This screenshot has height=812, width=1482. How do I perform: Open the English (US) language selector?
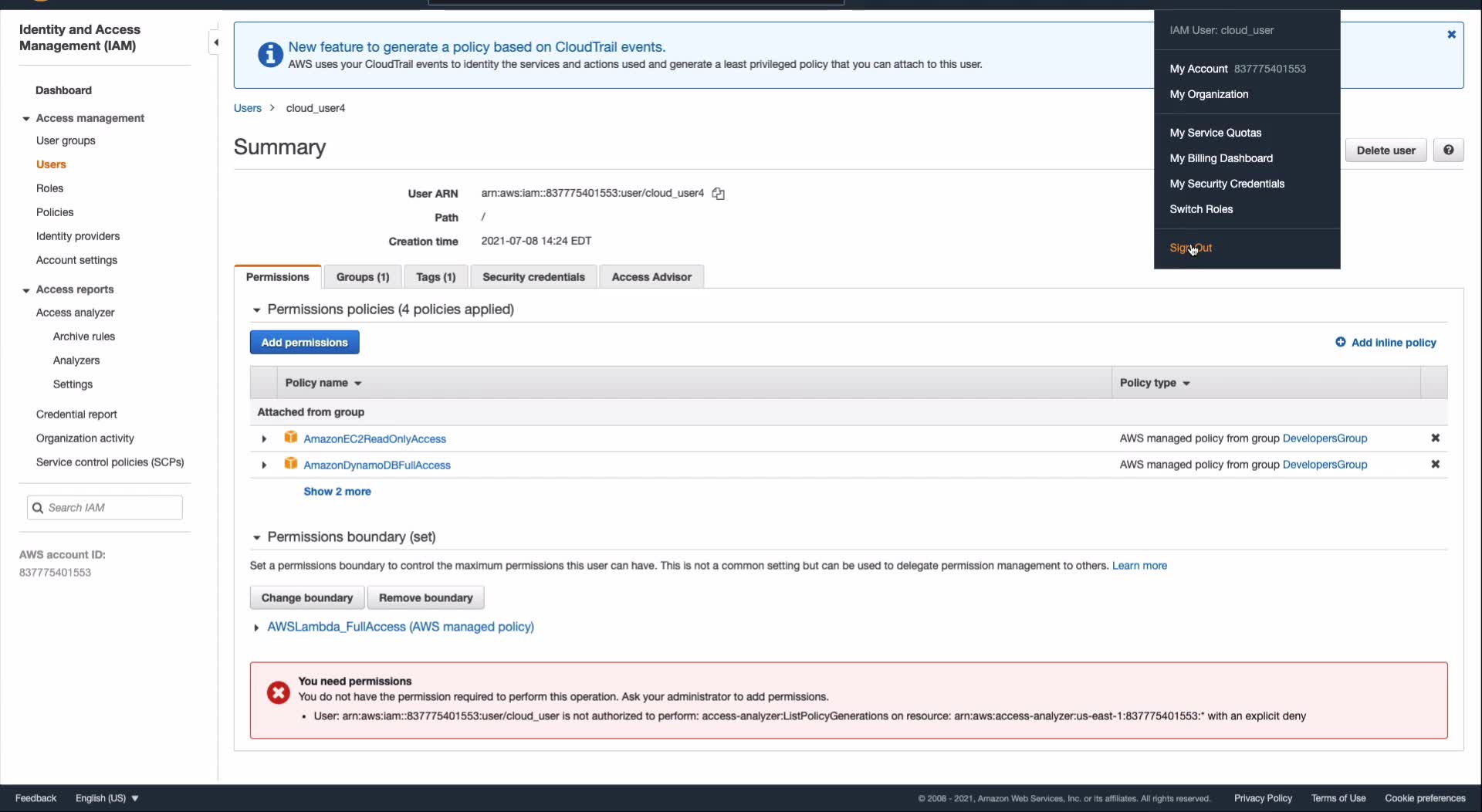107,798
